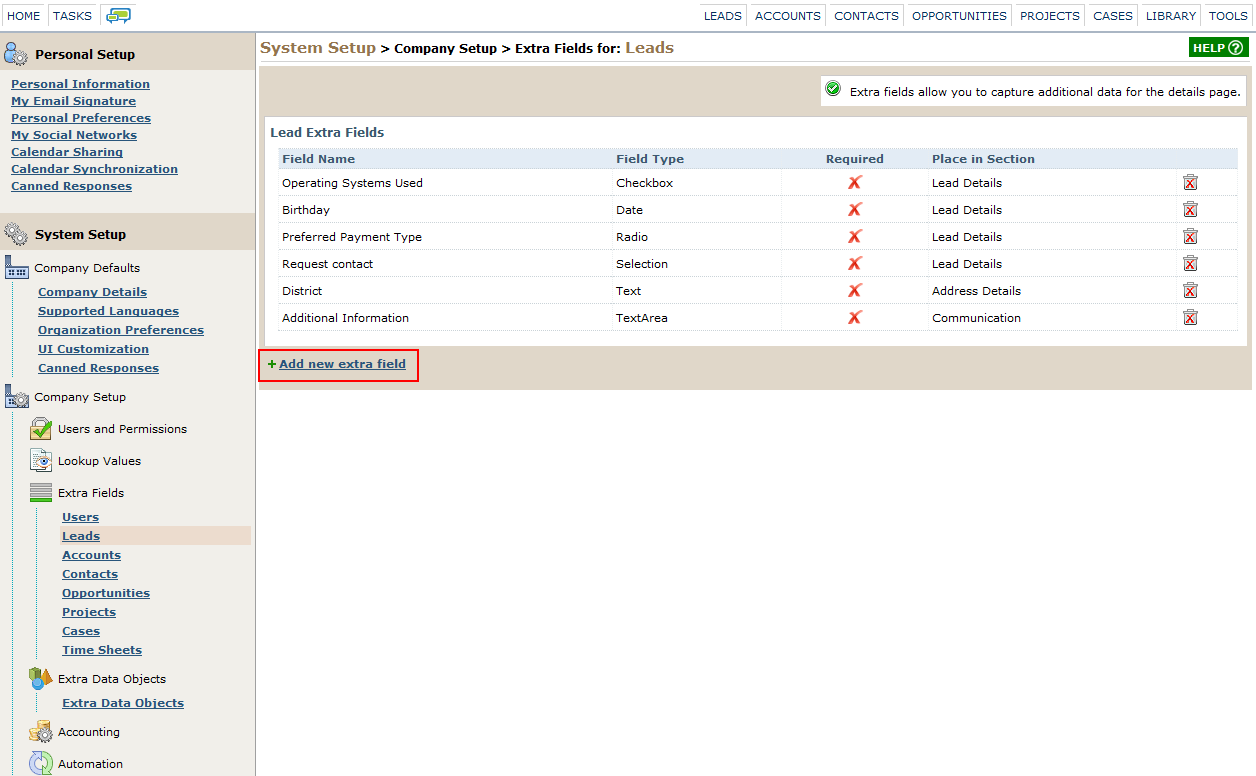Open Calendar Sharing link
Viewport: 1256px width, 776px height.
point(67,152)
